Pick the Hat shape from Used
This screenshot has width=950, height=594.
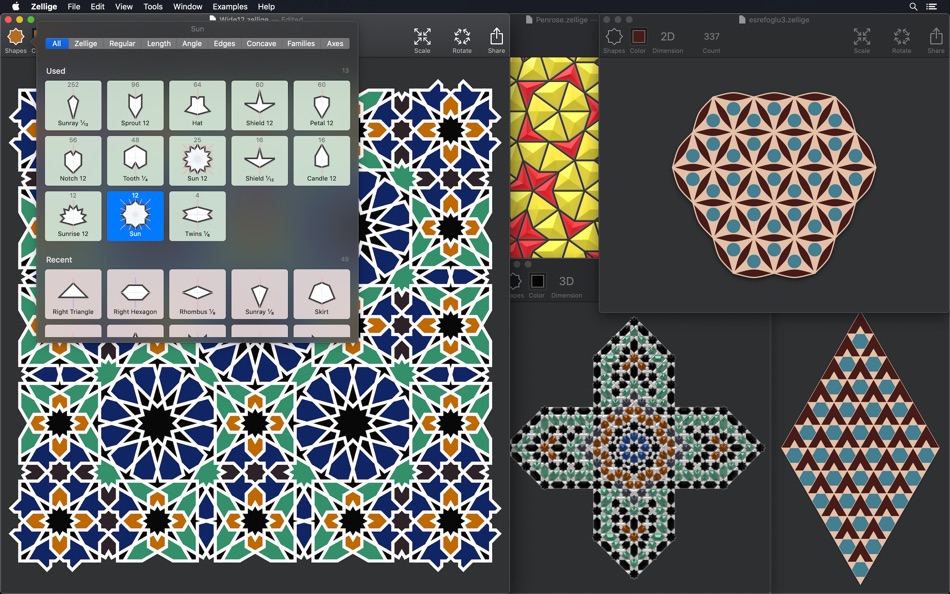[x=197, y=106]
